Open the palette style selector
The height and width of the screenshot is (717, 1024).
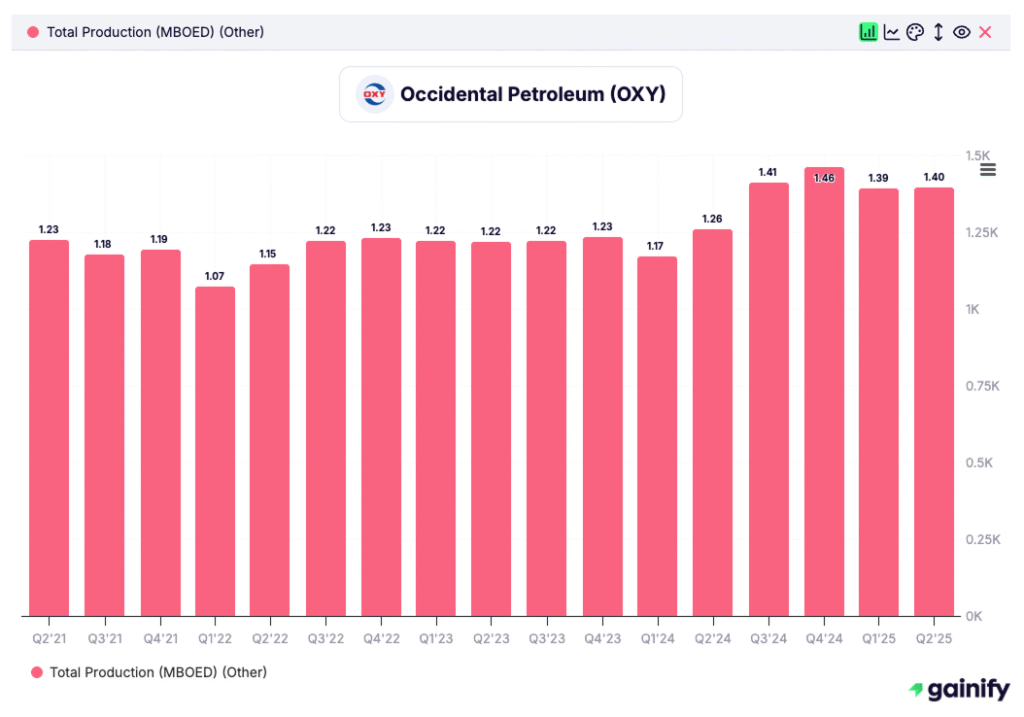[914, 31]
